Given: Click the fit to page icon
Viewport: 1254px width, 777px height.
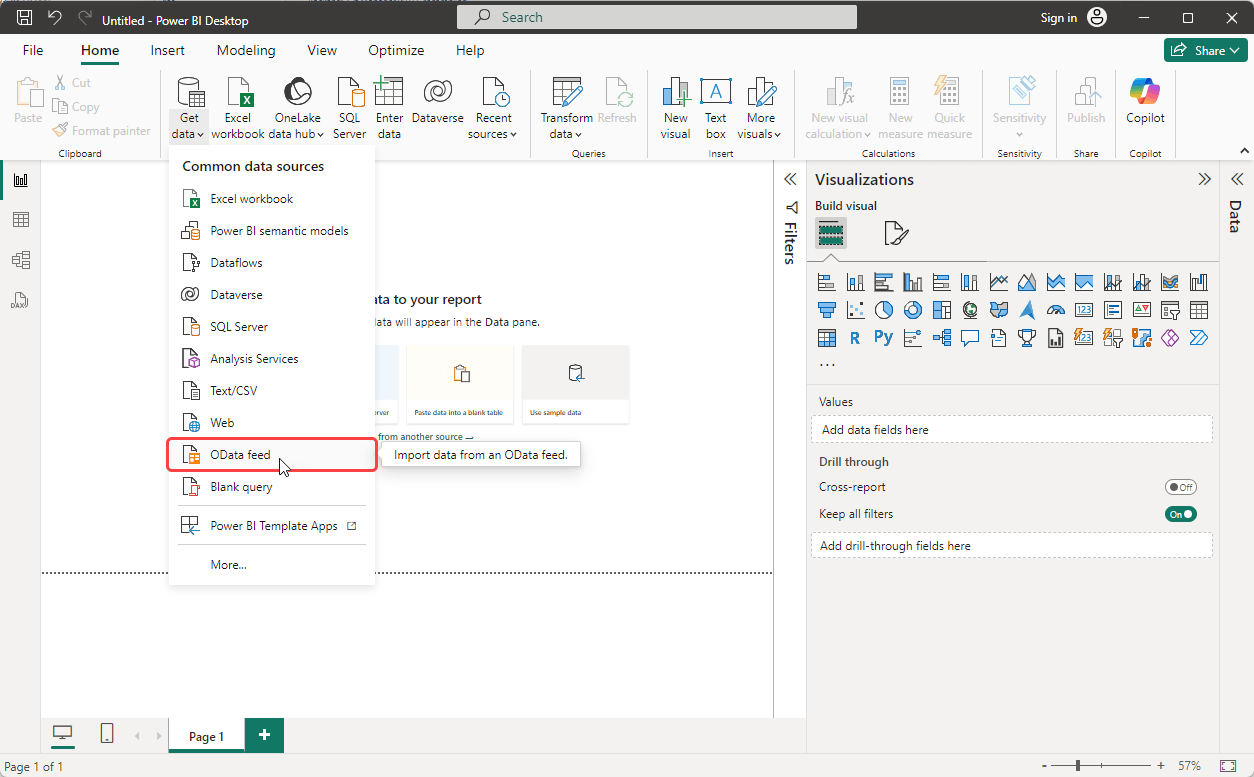Looking at the screenshot, I should pyautogui.click(x=1229, y=766).
